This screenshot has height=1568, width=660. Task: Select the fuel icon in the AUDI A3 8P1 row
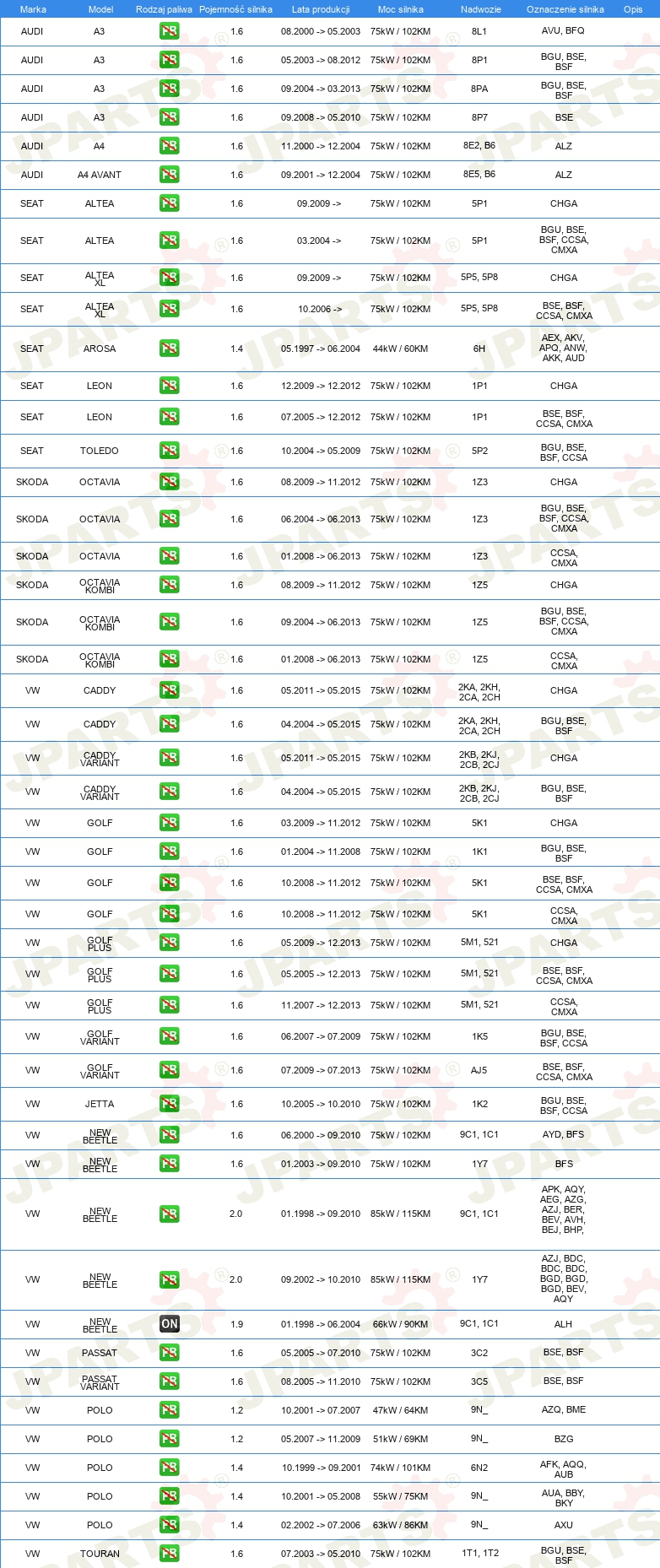pos(169,60)
